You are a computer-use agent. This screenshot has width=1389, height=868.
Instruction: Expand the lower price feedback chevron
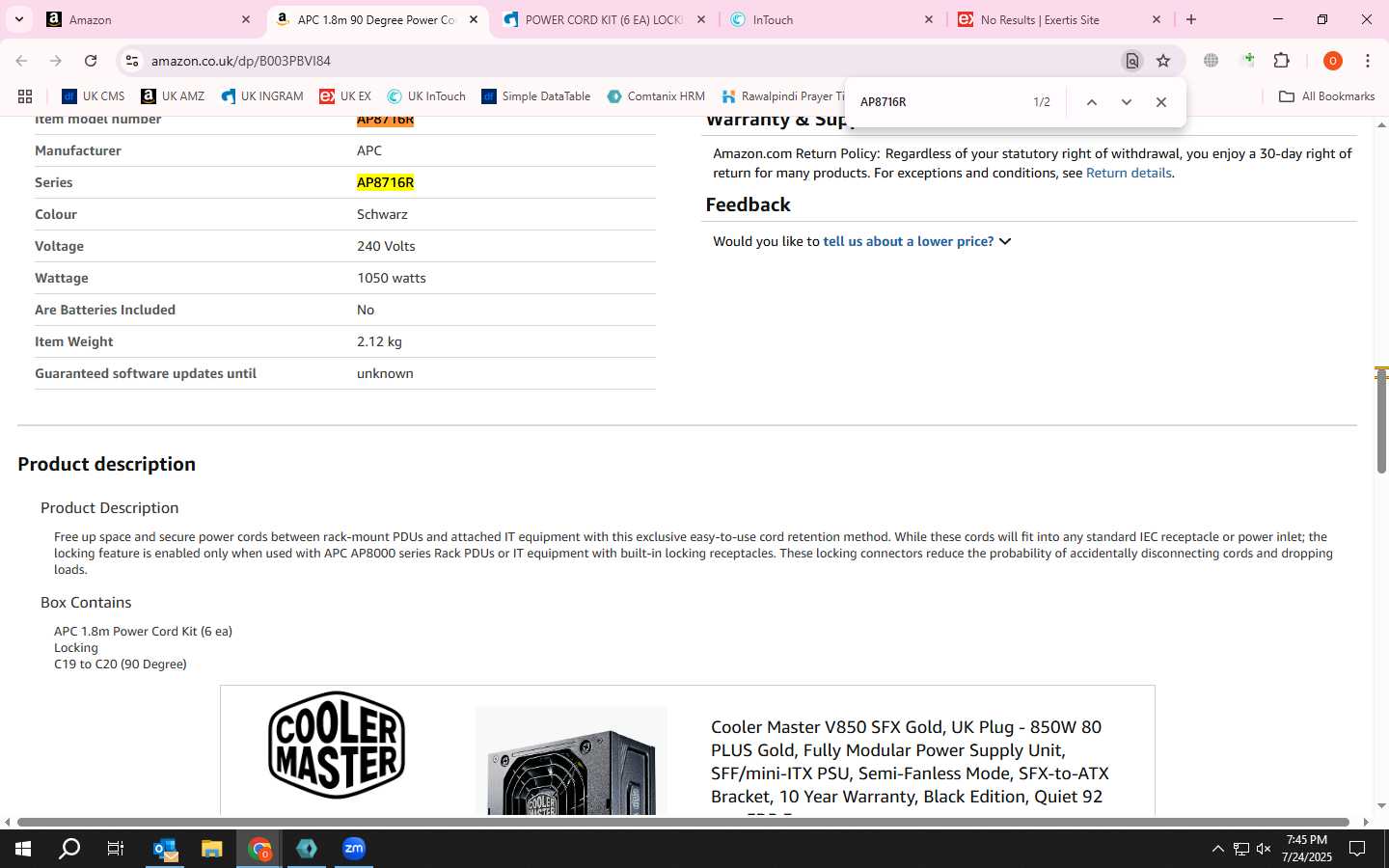(1005, 241)
